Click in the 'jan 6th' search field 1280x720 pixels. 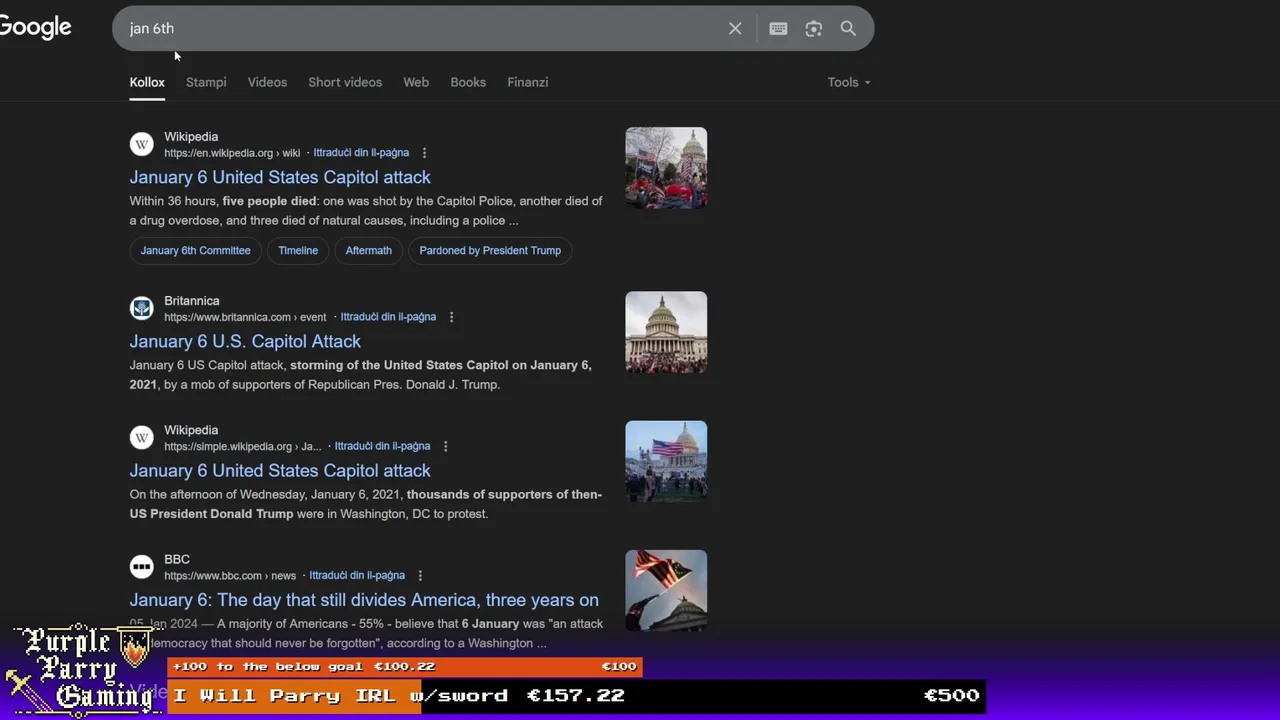[x=420, y=29]
